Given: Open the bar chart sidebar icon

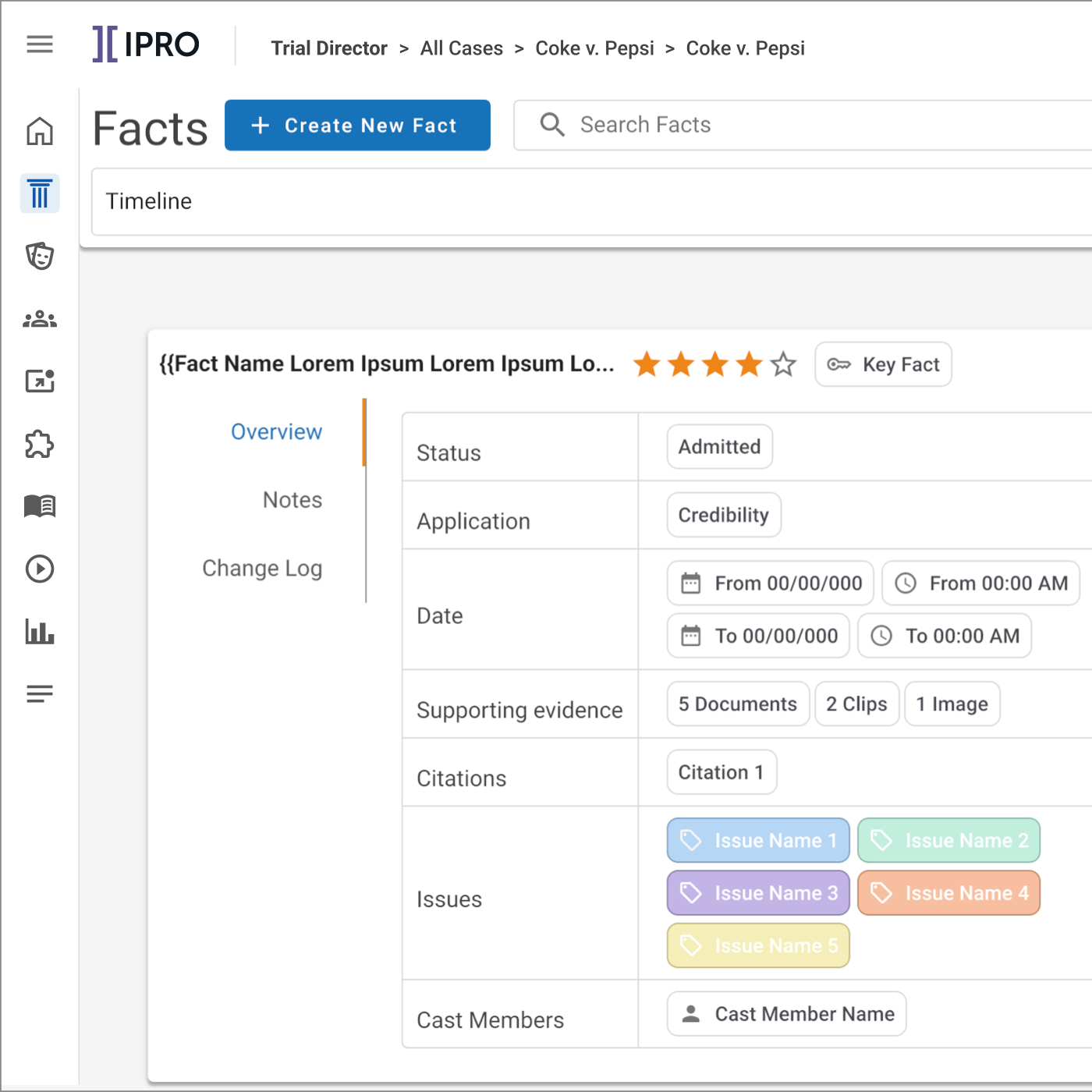Looking at the screenshot, I should (40, 631).
